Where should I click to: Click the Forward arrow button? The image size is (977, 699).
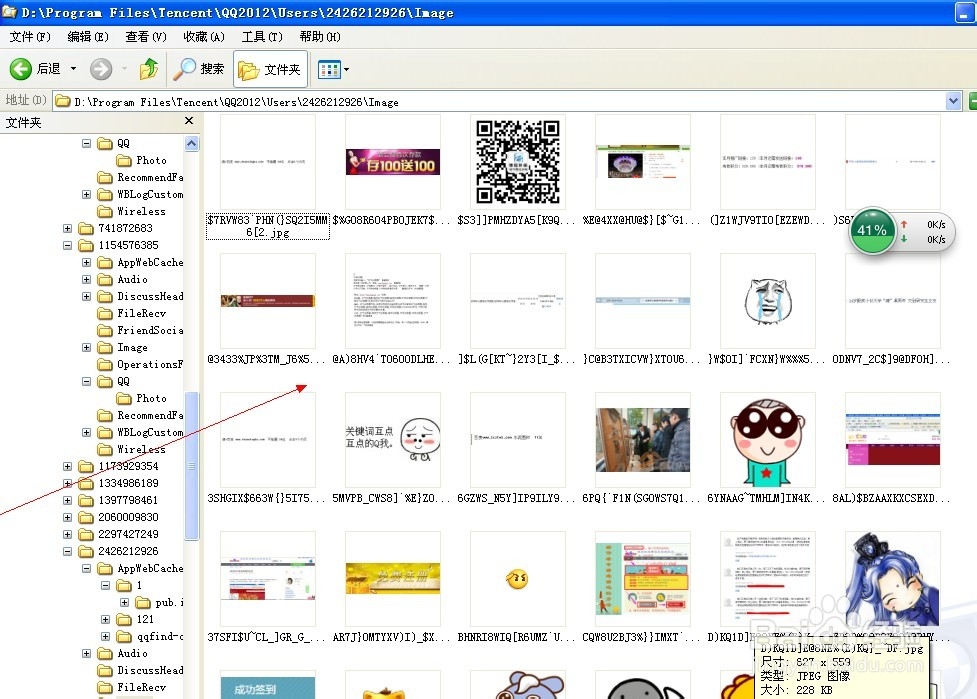[101, 69]
